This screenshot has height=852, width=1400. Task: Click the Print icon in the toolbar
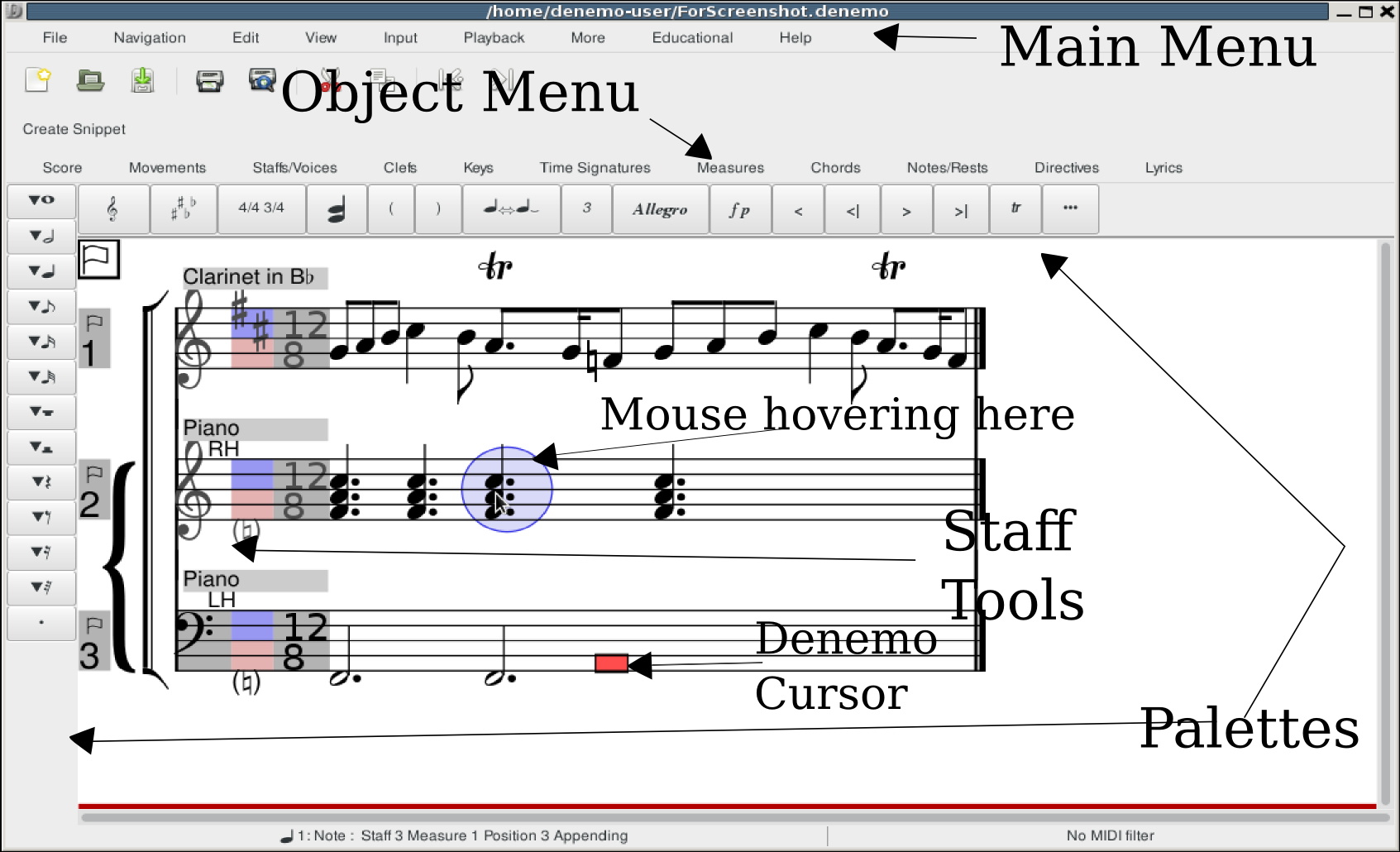pyautogui.click(x=209, y=80)
